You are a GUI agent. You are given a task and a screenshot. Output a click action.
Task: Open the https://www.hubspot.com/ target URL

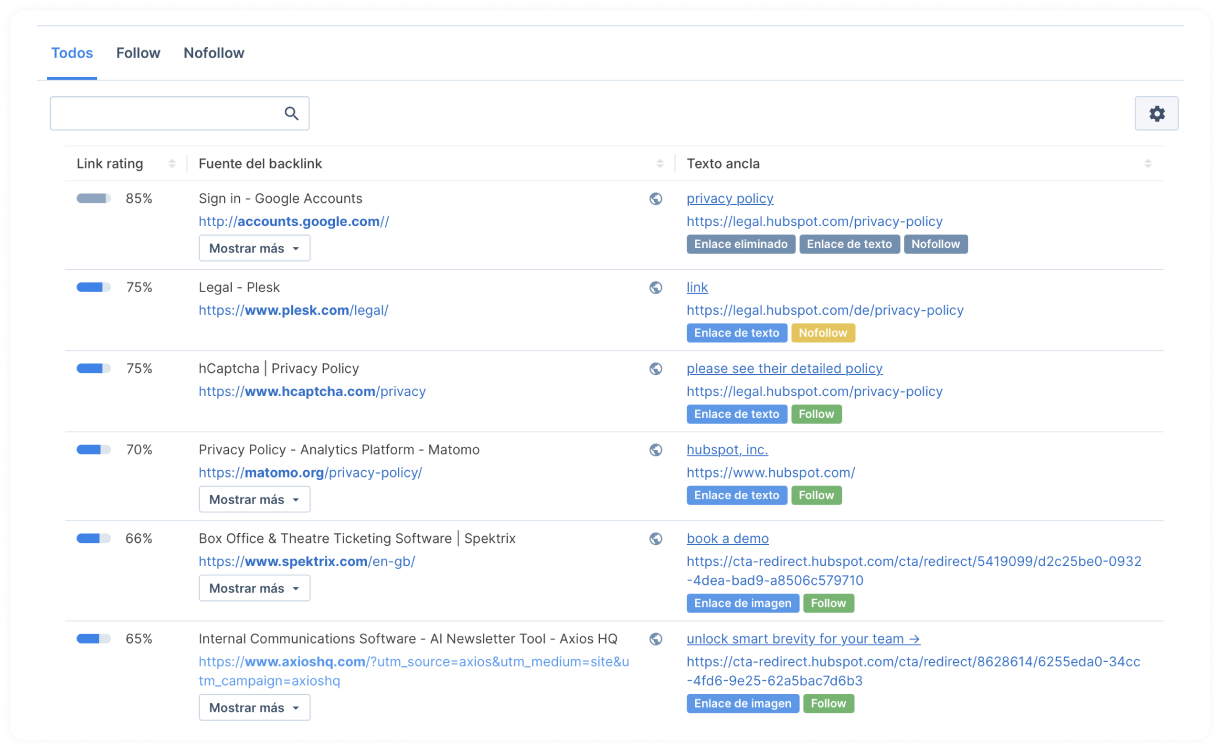tap(771, 473)
